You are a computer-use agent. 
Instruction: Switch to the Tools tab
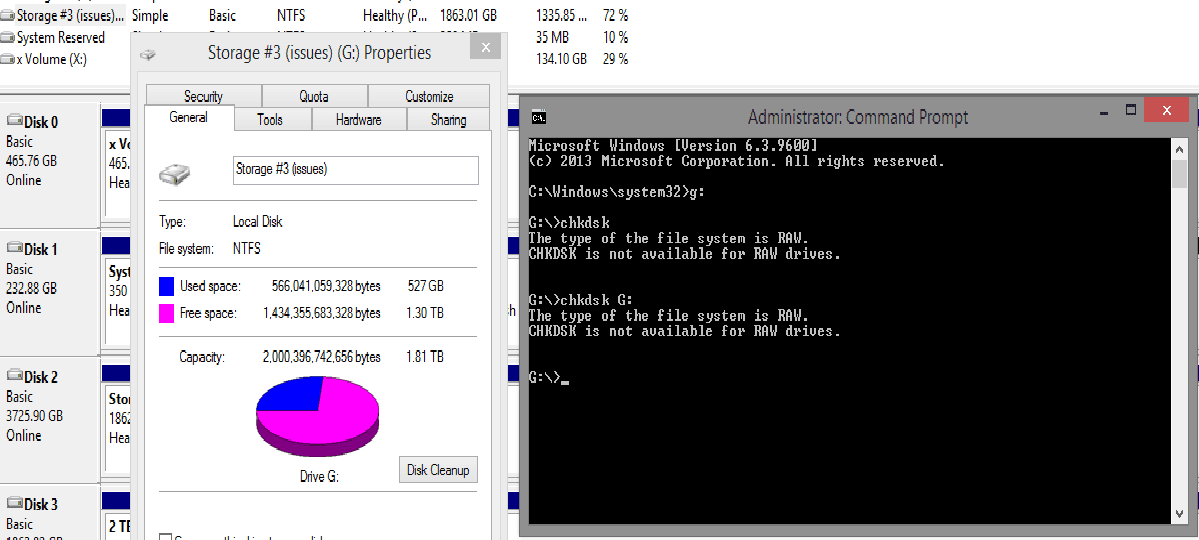pos(270,120)
